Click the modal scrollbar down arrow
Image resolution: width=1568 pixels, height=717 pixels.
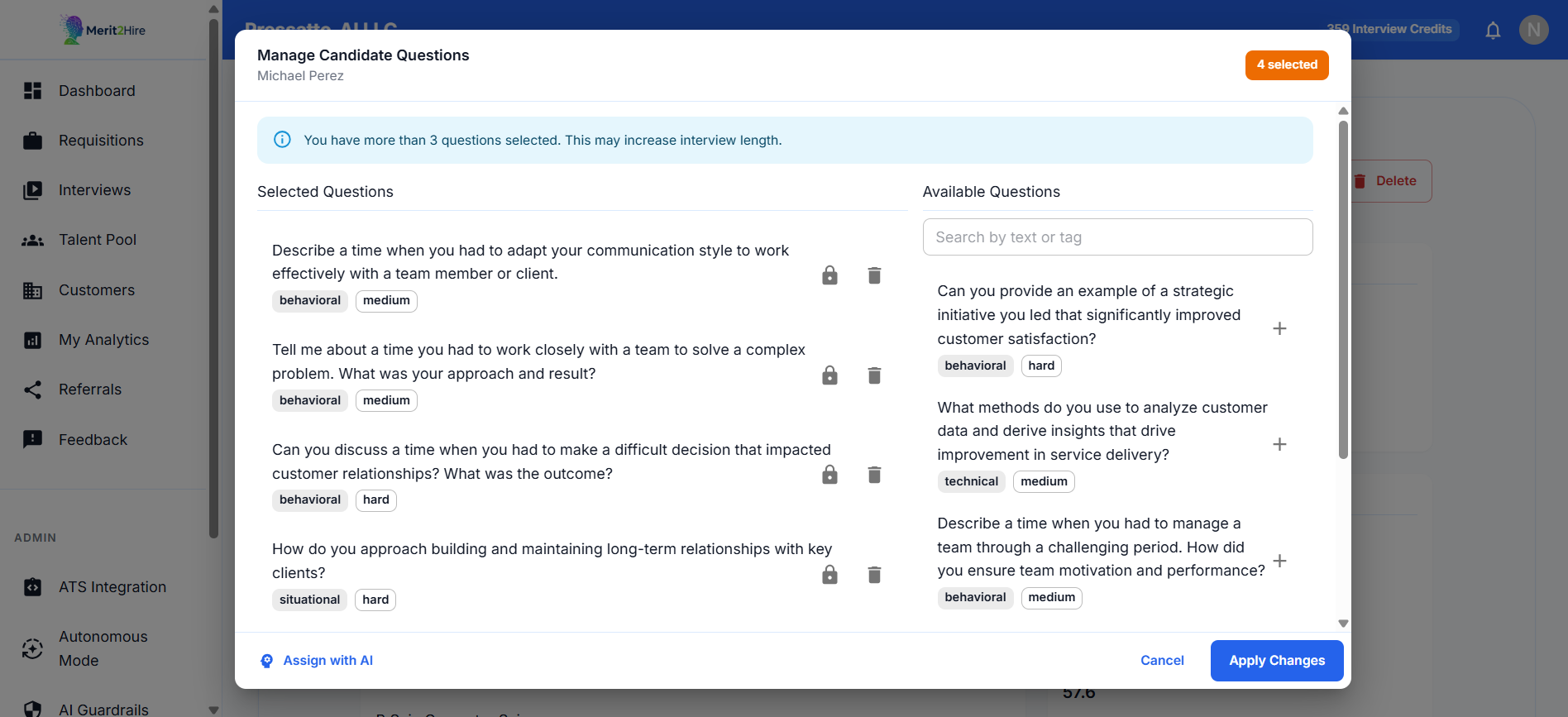coord(1343,624)
